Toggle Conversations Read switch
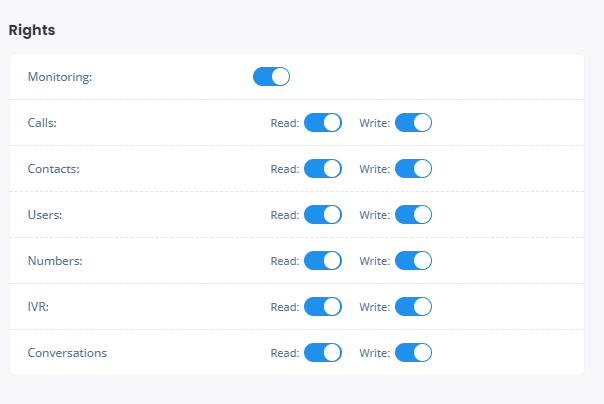The width and height of the screenshot is (604, 404). click(323, 353)
